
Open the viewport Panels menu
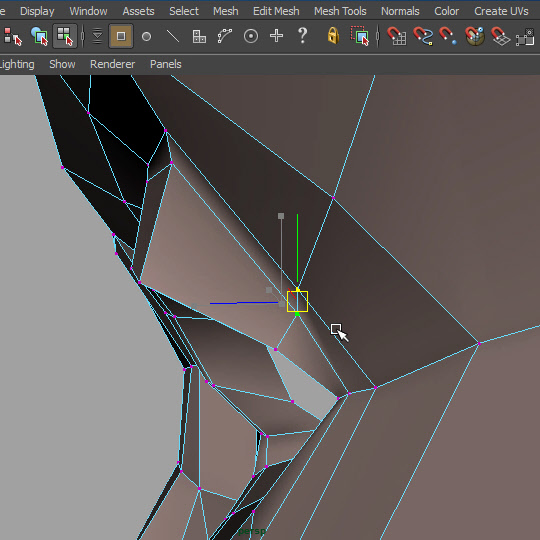coord(166,64)
